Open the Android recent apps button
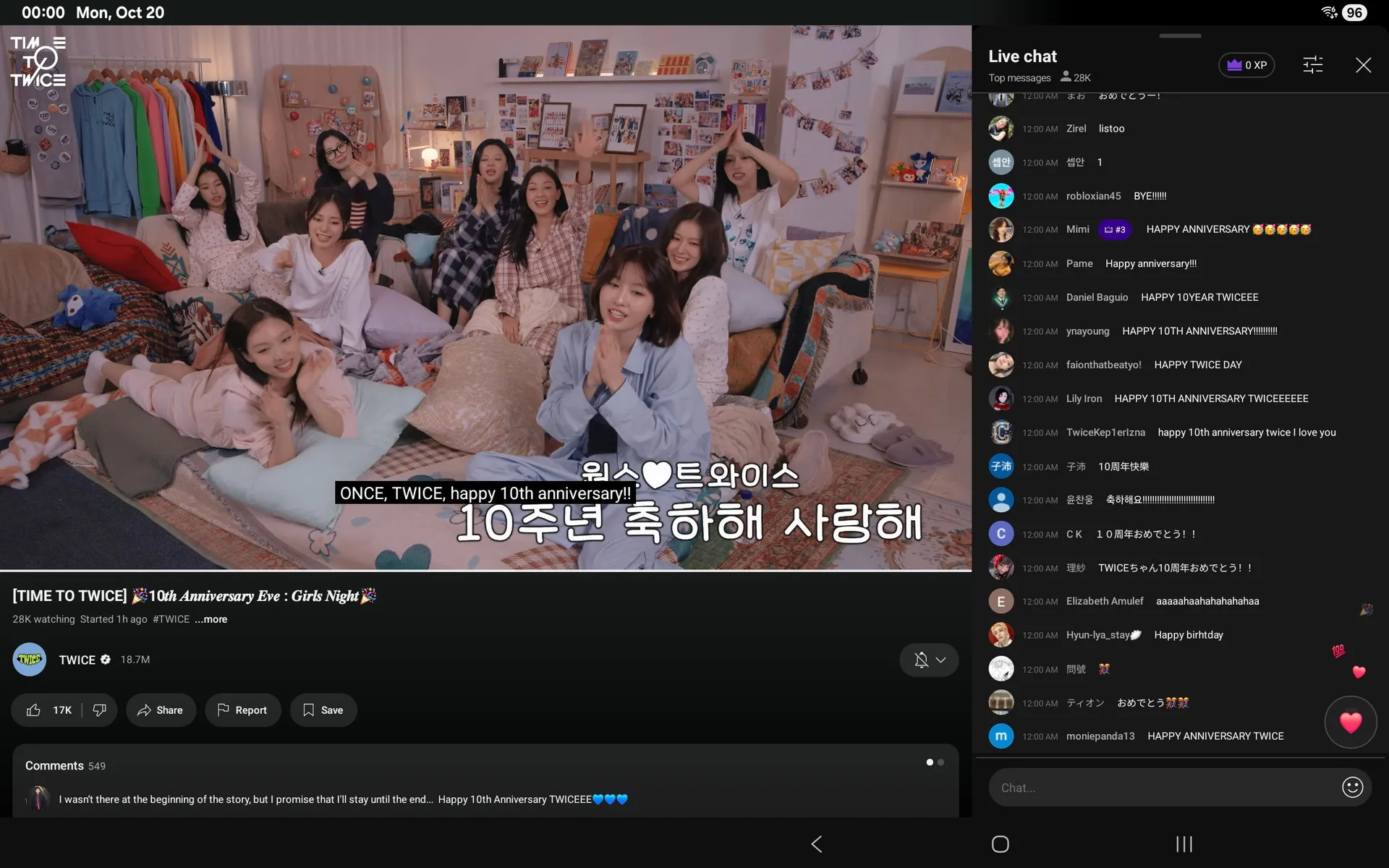1389x868 pixels. pyautogui.click(x=1184, y=844)
